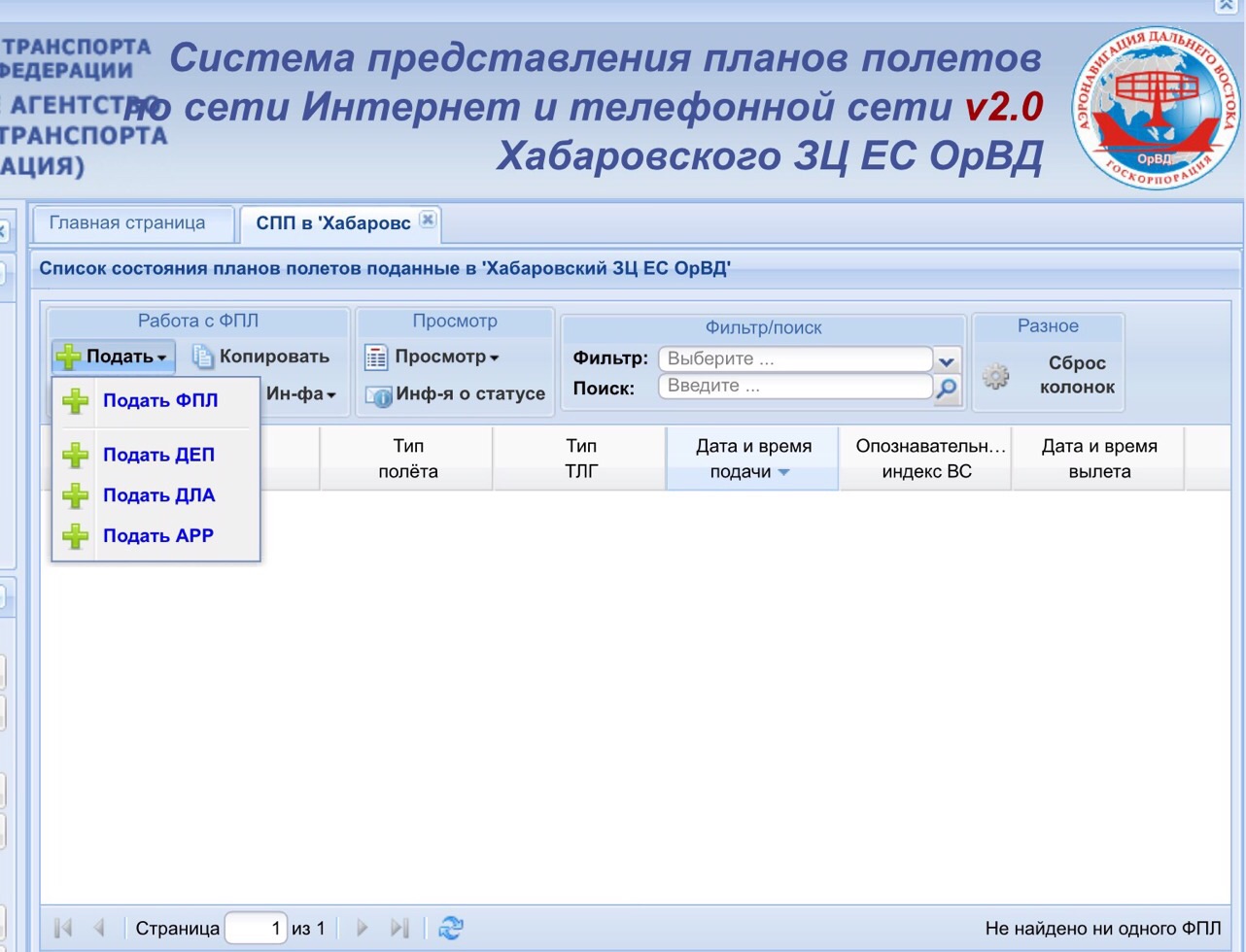The image size is (1246, 952).
Task: Click the refresh icon in the pagination bar
Action: click(x=451, y=928)
